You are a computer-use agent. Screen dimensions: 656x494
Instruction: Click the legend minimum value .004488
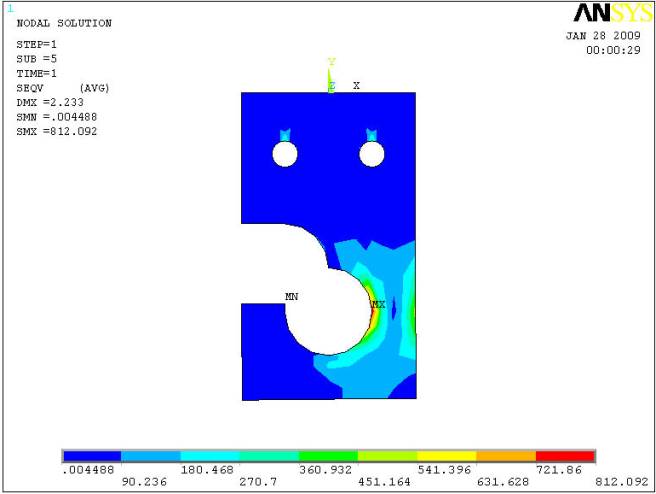point(88,470)
